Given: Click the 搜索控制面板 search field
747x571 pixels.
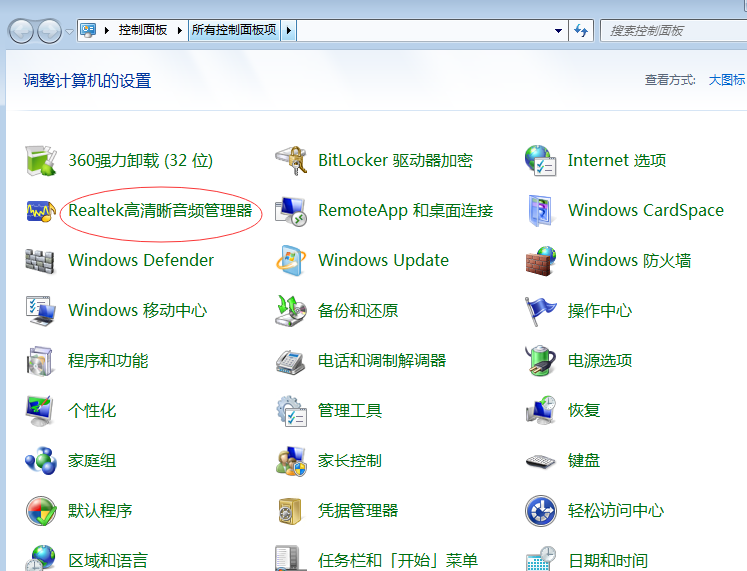Looking at the screenshot, I should (673, 30).
